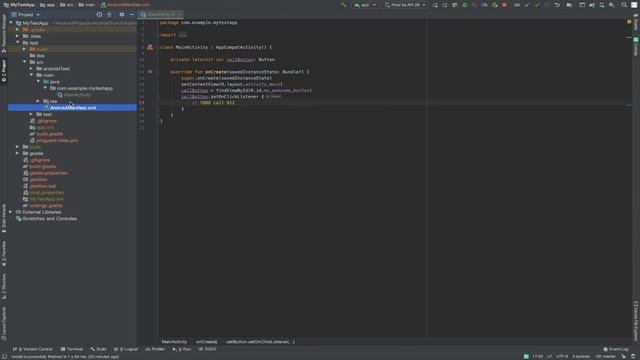Viewport: 640px width, 360px height.
Task: Collapse the app module folder
Action: click(18, 42)
